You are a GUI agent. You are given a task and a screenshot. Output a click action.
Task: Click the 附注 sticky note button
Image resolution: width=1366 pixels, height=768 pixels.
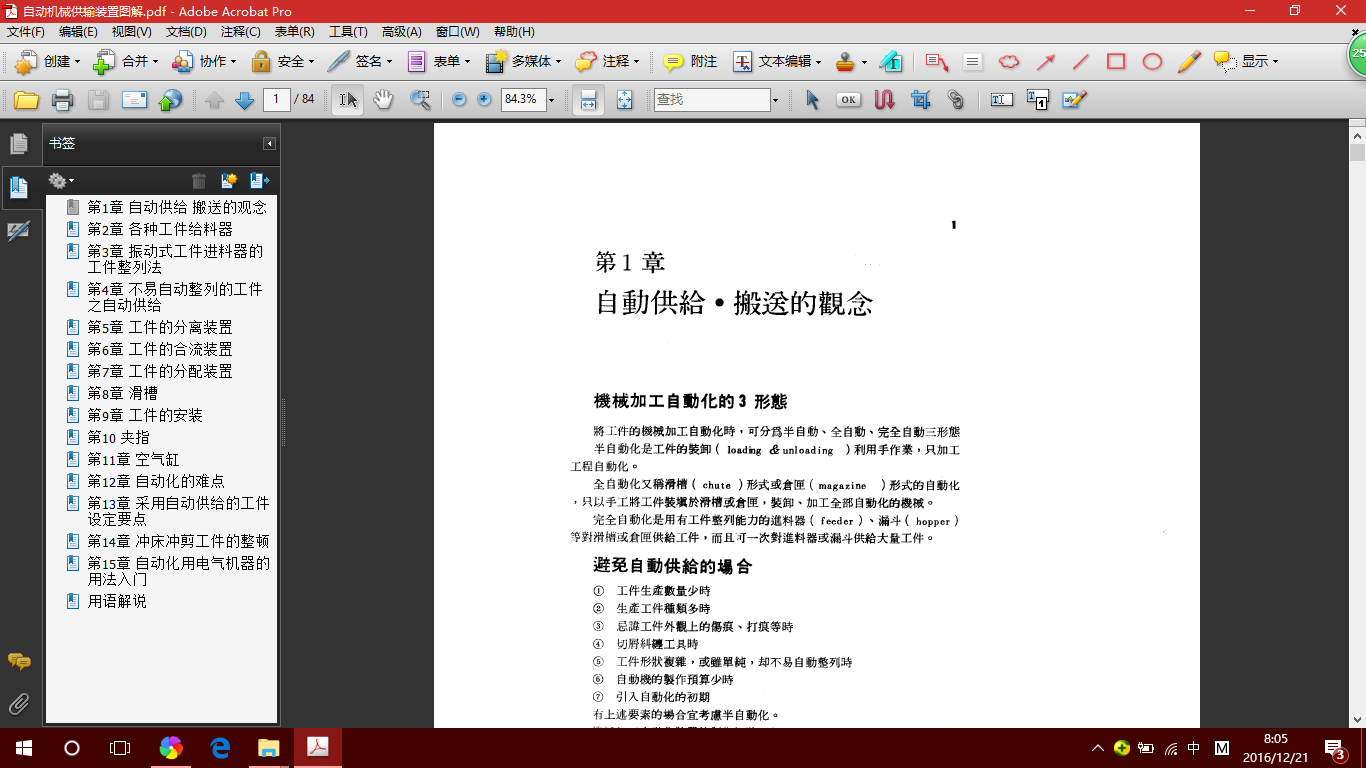click(x=691, y=62)
